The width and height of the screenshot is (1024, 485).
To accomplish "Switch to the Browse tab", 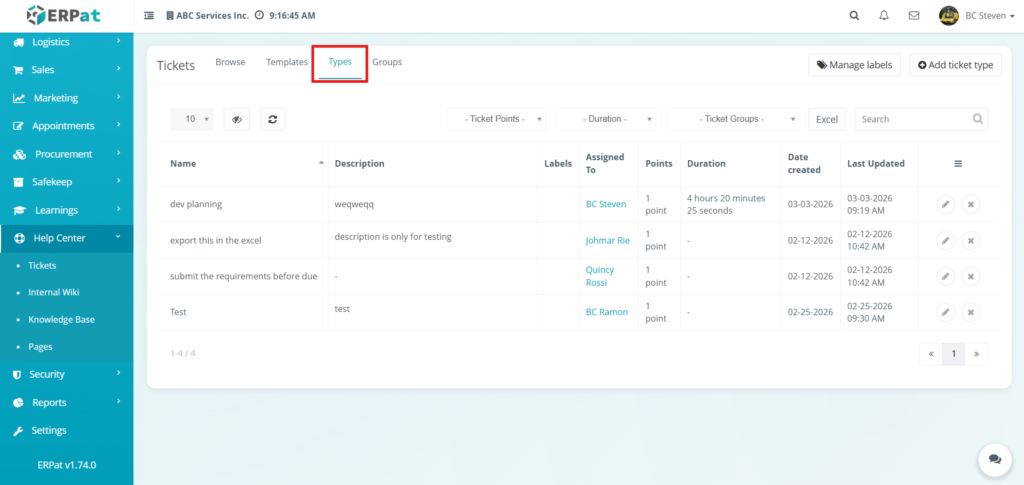I will [x=231, y=62].
